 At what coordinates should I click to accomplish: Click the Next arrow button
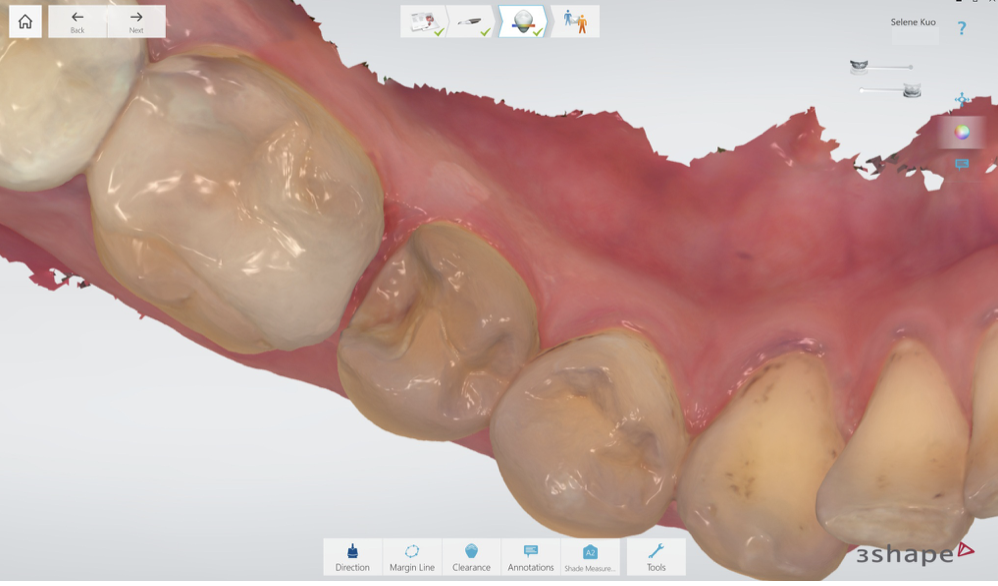coord(136,21)
